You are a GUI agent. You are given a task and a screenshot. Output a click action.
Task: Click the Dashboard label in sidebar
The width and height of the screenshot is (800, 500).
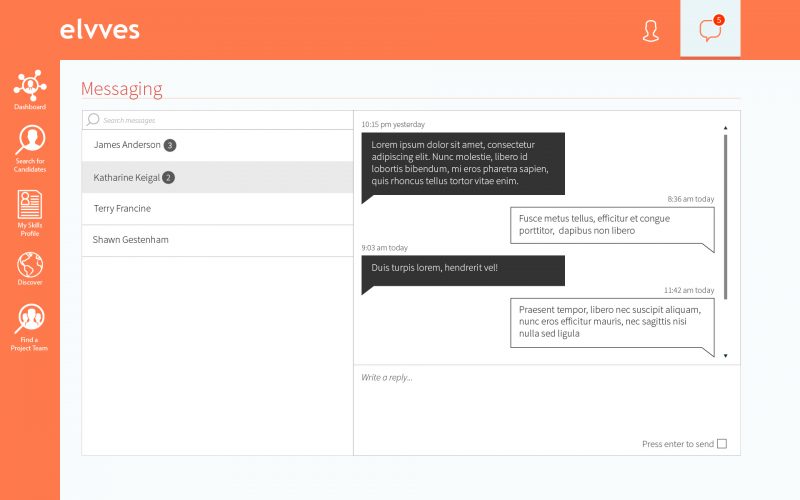(30, 107)
